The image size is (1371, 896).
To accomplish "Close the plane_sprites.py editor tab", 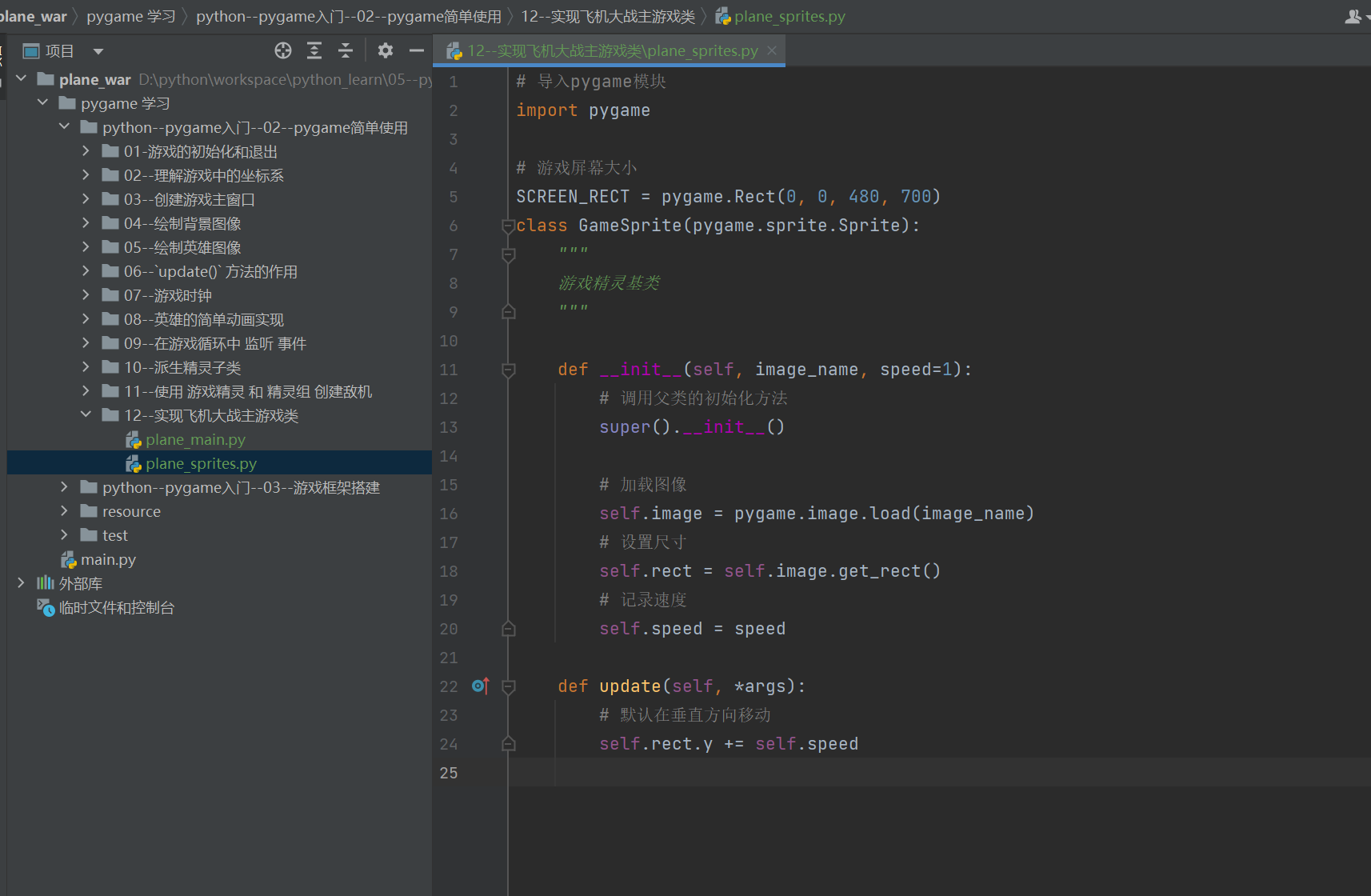I will (772, 50).
